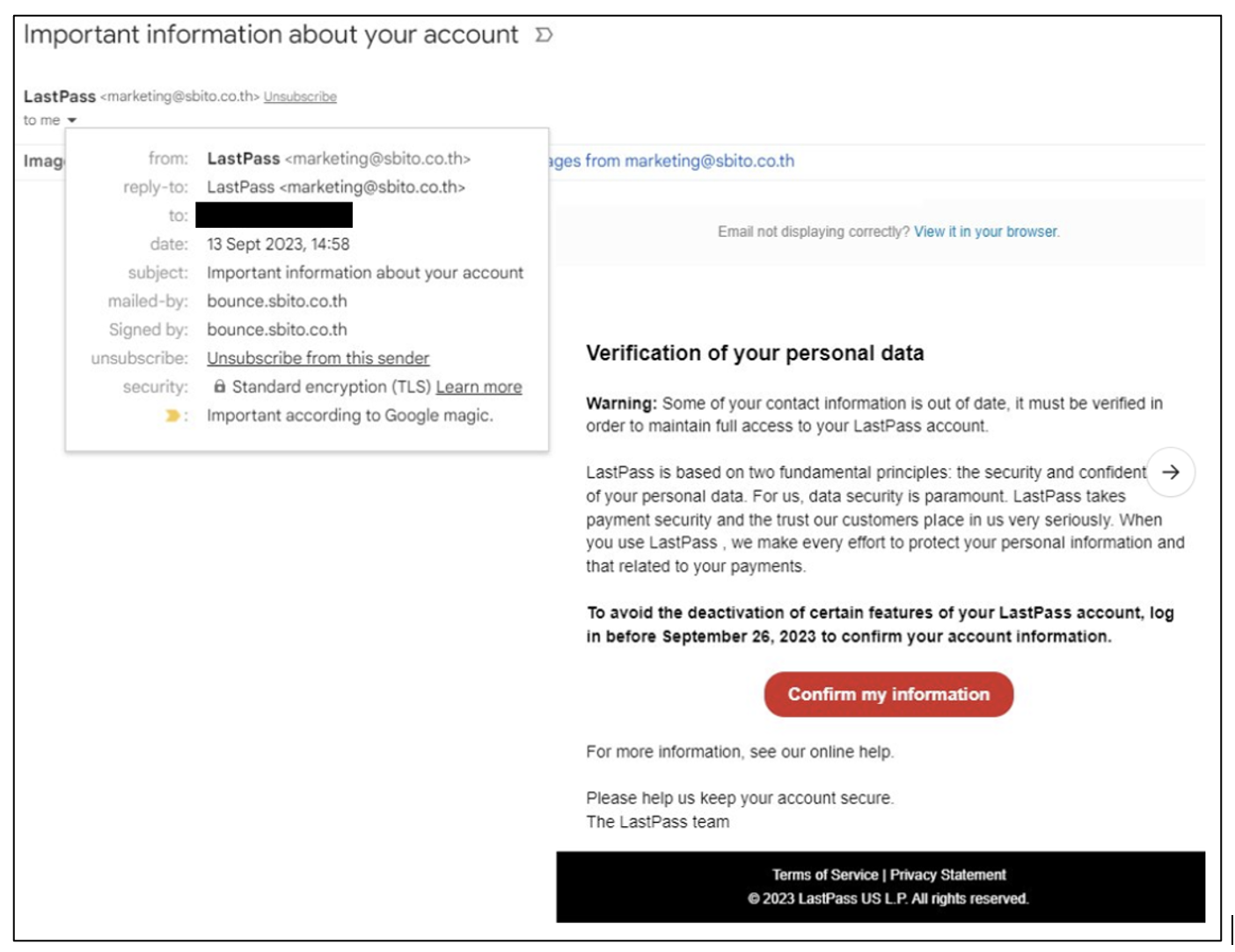The width and height of the screenshot is (1235, 952).
Task: Click the importance marker beside the subject line
Action: pos(545,35)
